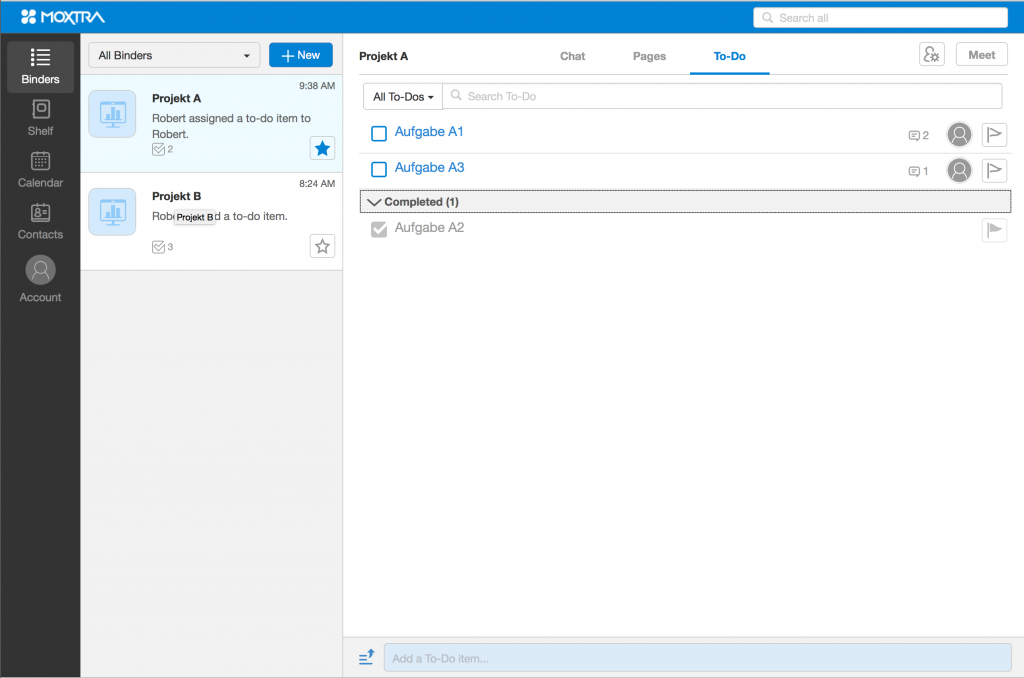Screen dimensions: 1024x678
Task: View assignee avatar of Aufgabe A3
Action: point(959,170)
